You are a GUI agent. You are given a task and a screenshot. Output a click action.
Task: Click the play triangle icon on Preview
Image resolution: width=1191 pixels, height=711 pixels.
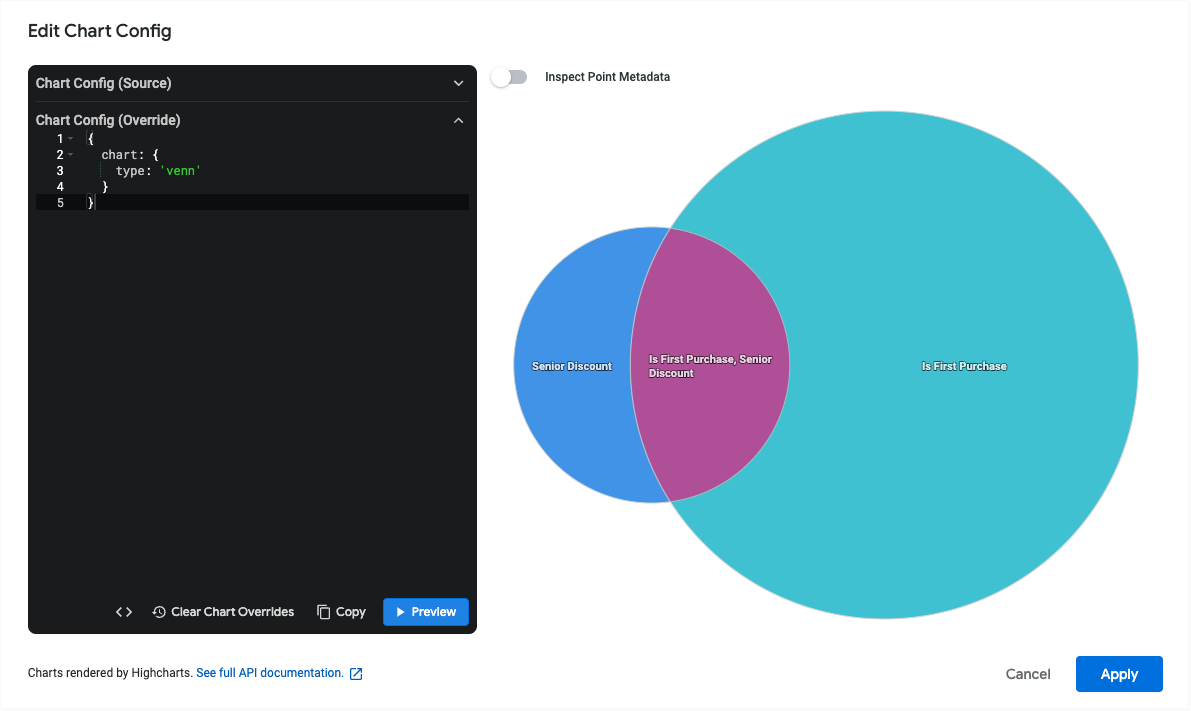400,612
